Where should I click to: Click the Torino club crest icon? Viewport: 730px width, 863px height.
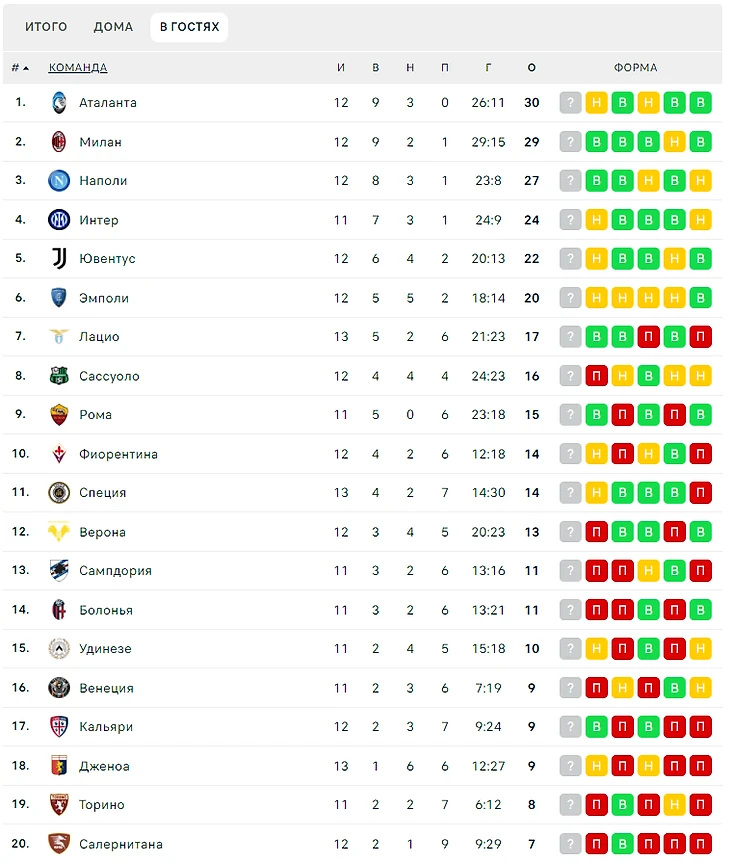pyautogui.click(x=59, y=805)
